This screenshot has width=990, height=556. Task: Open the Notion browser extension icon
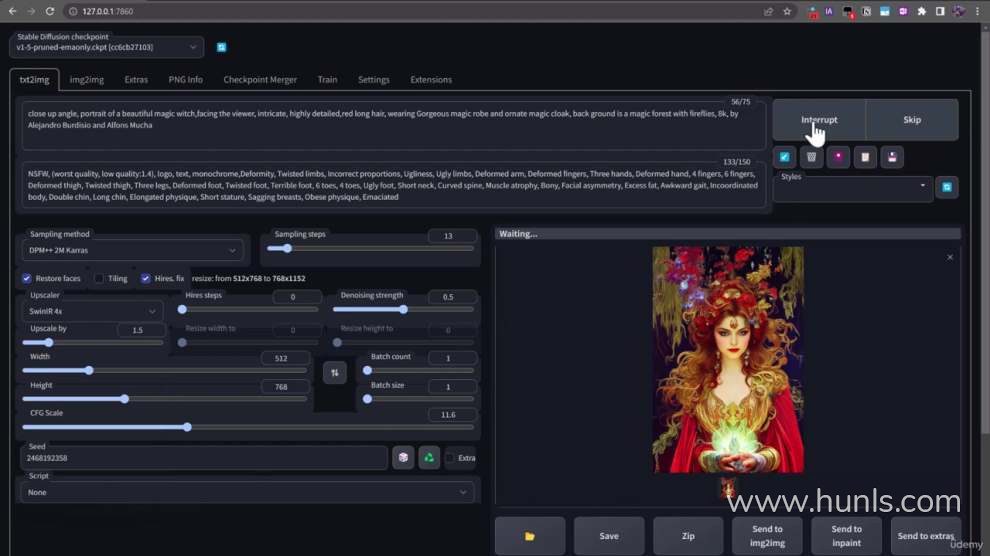(x=866, y=11)
